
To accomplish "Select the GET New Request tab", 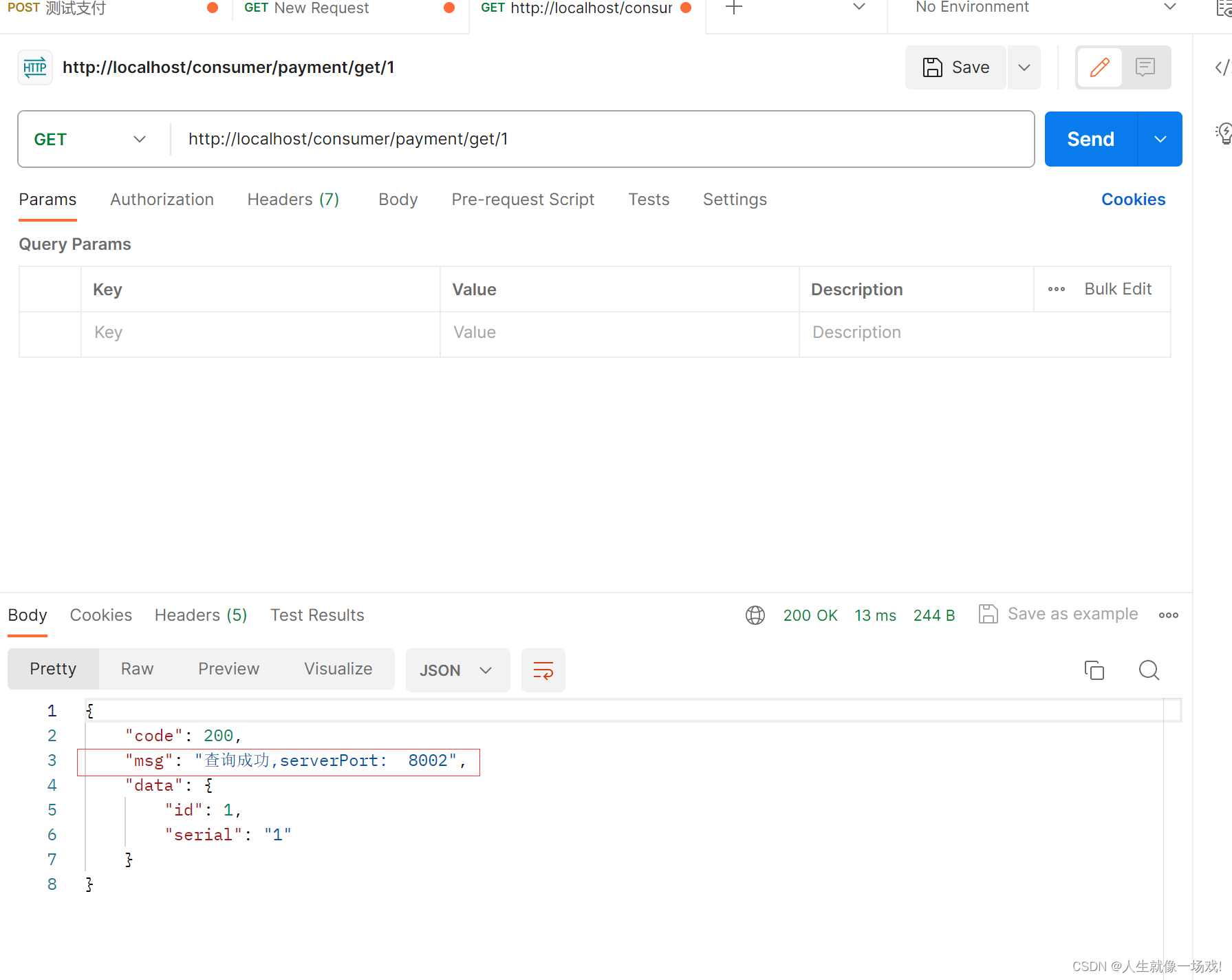I will pyautogui.click(x=350, y=10).
